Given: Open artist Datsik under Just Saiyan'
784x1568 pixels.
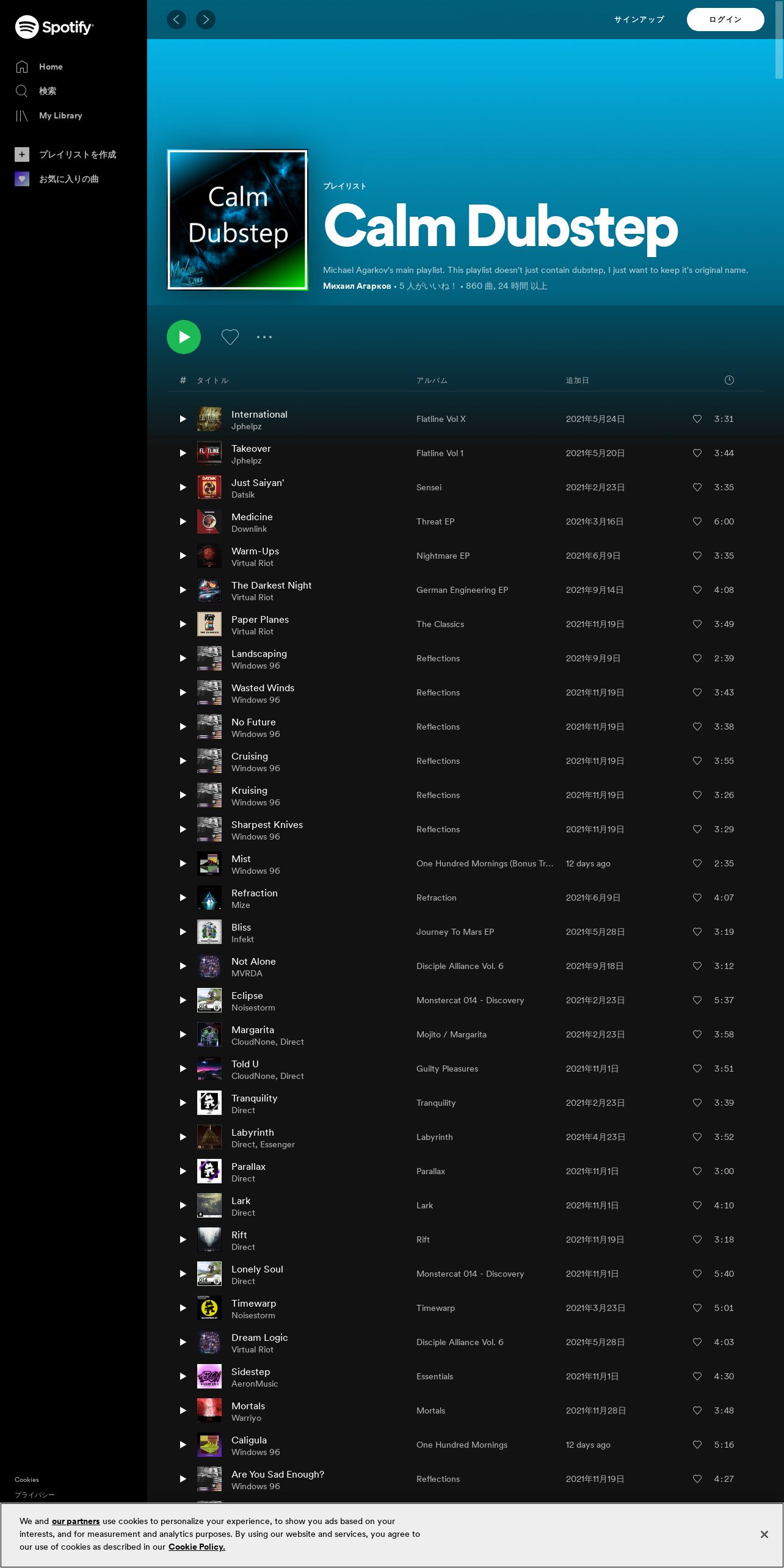Looking at the screenshot, I should pyautogui.click(x=243, y=495).
